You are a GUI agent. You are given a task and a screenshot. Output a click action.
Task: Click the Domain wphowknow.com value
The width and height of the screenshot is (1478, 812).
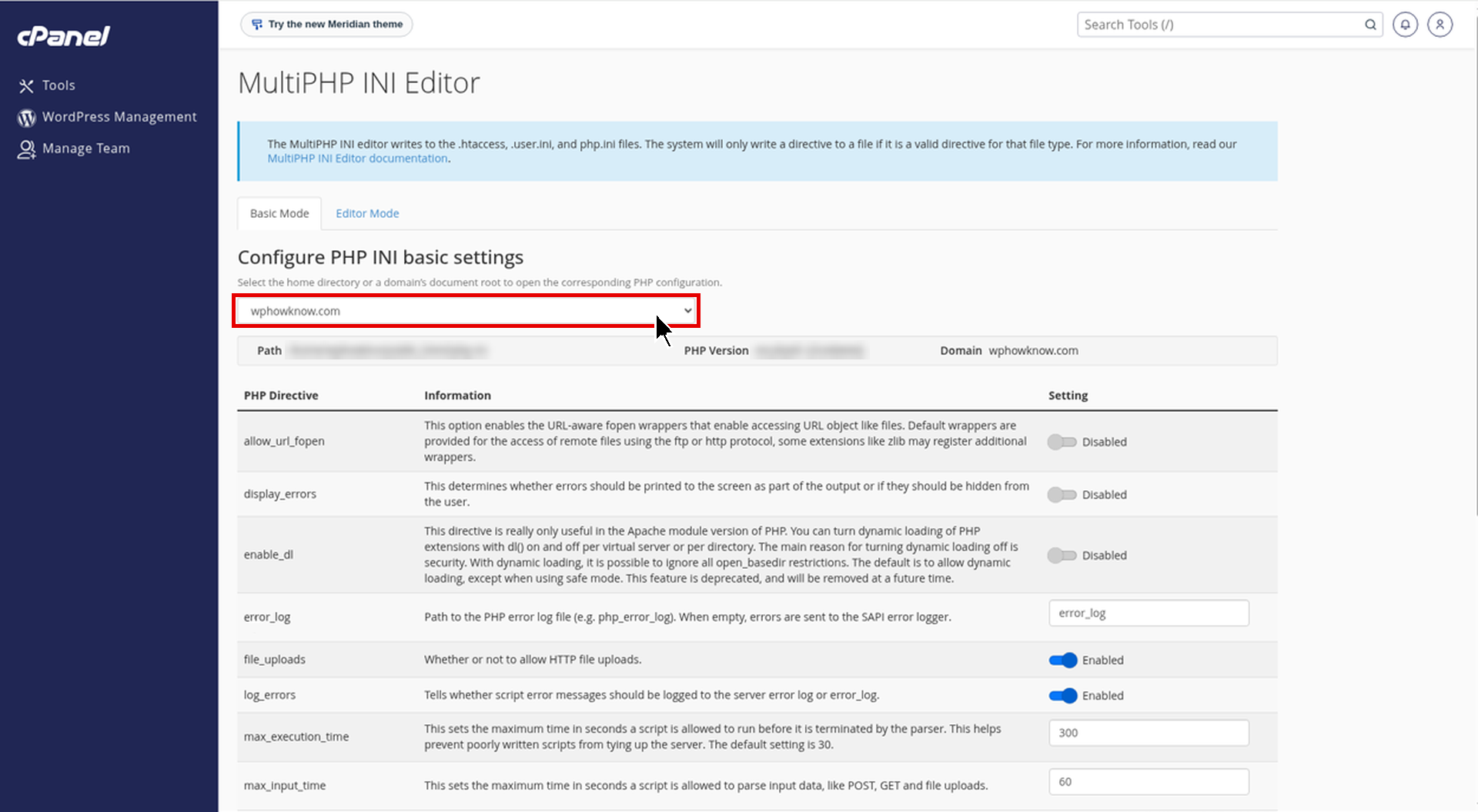click(x=1033, y=351)
